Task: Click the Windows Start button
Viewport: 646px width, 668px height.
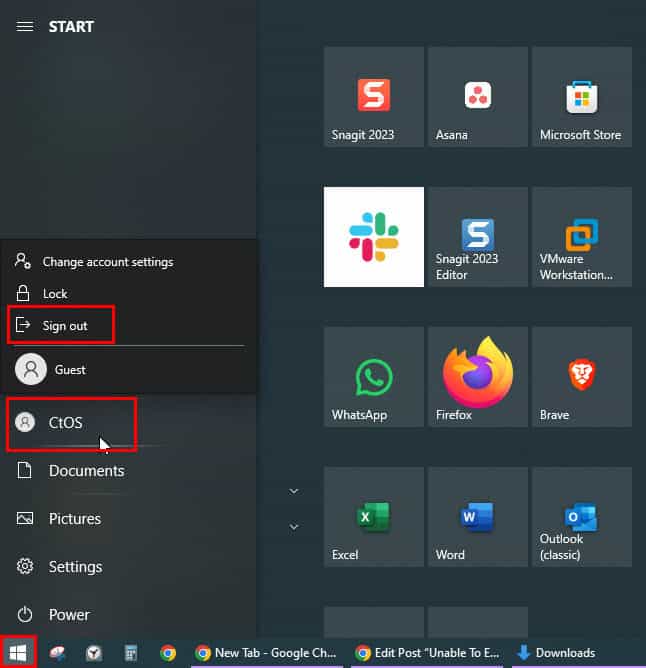Action: pos(18,652)
